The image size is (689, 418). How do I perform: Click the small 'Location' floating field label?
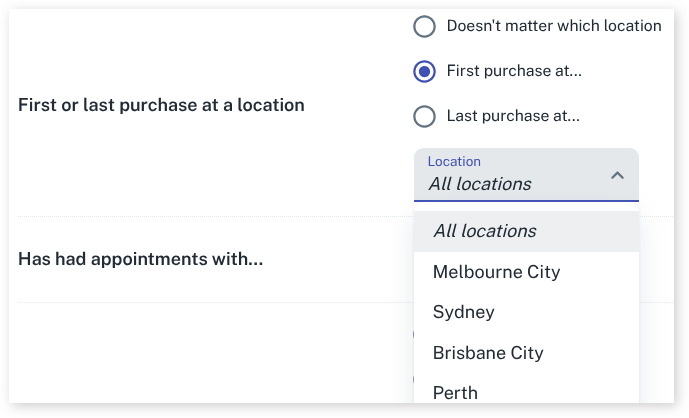coord(454,161)
